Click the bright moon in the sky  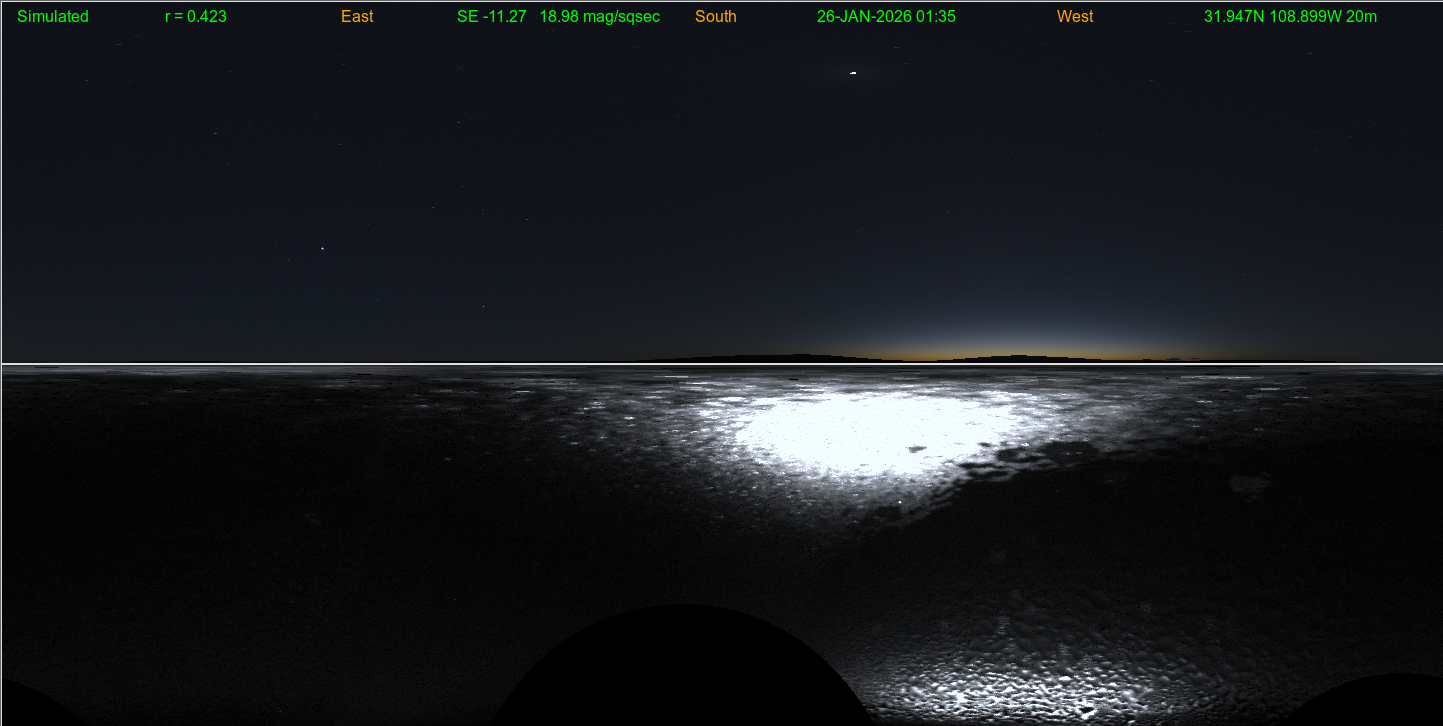point(853,73)
